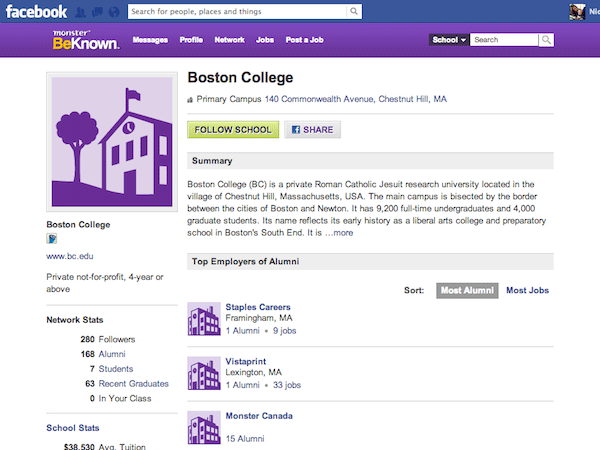Screen dimensions: 600x450
Task: Click the 9 jobs link for Staples
Action: click(x=285, y=331)
